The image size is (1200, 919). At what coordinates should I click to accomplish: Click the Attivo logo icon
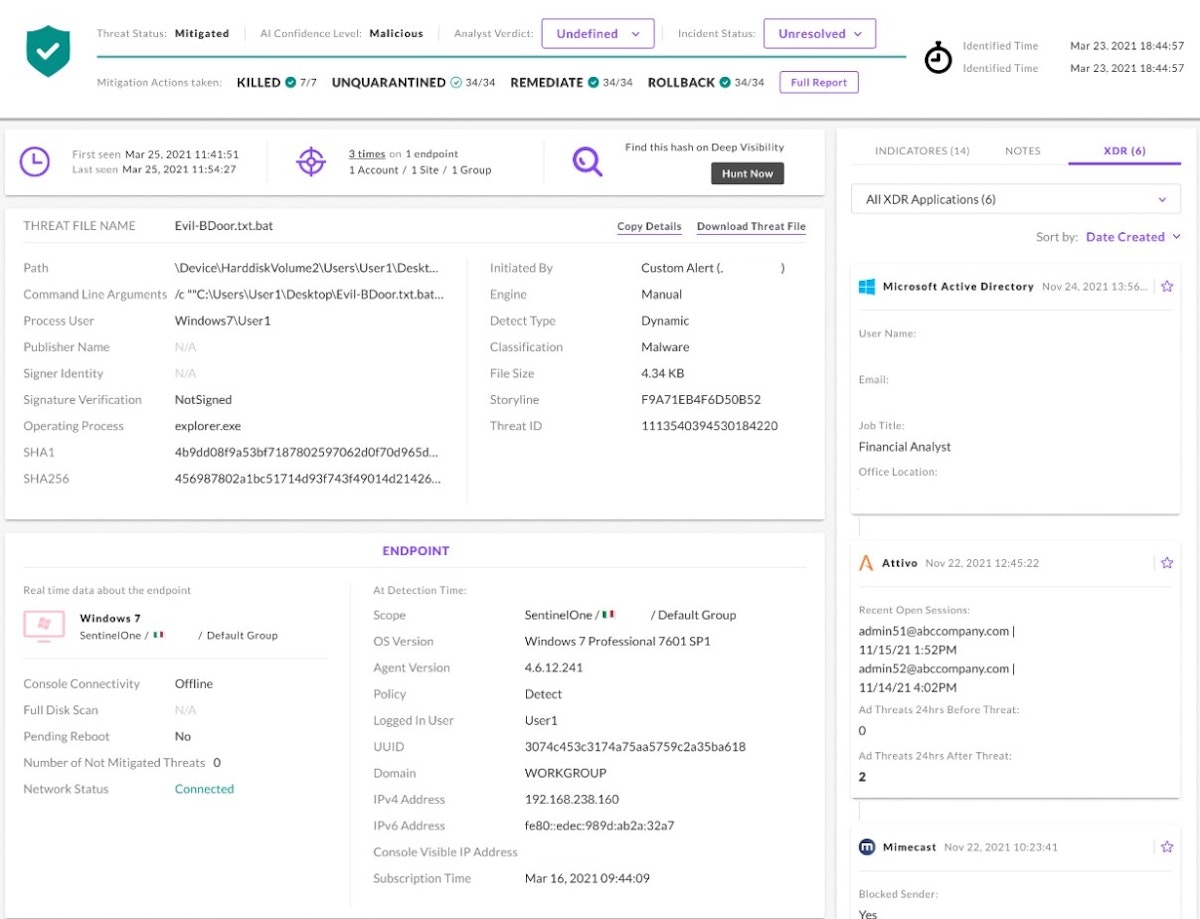(x=867, y=563)
